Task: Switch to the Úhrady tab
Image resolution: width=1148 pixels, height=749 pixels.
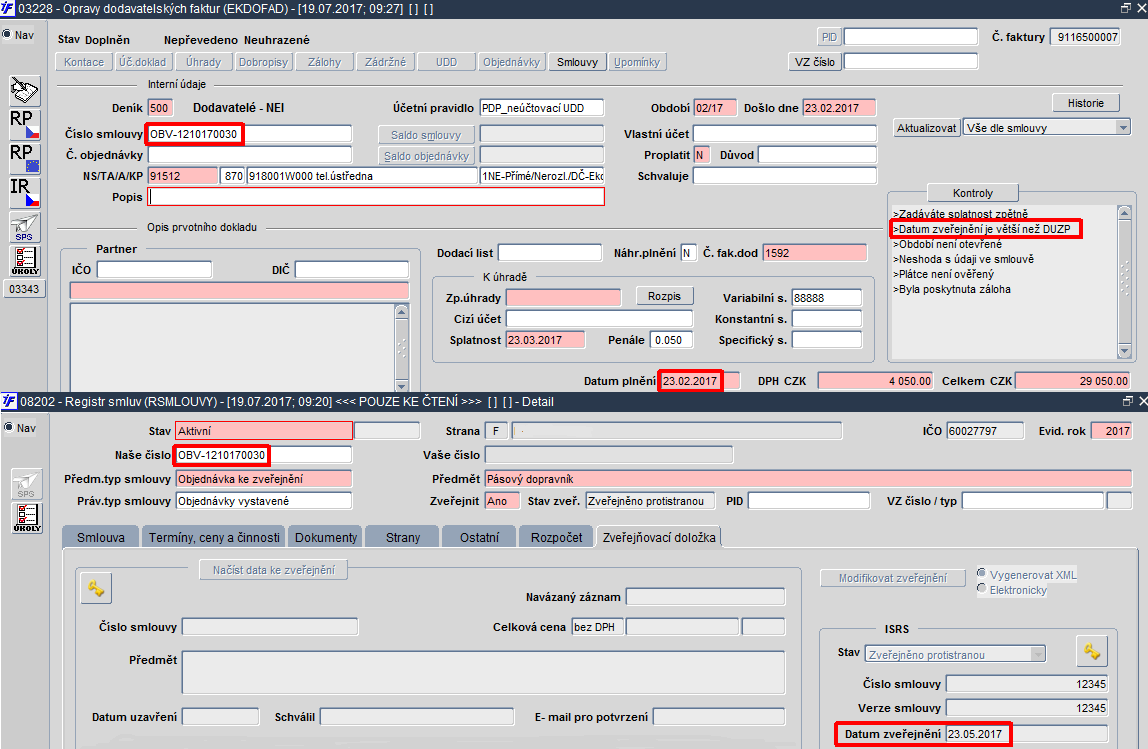Action: 203,62
